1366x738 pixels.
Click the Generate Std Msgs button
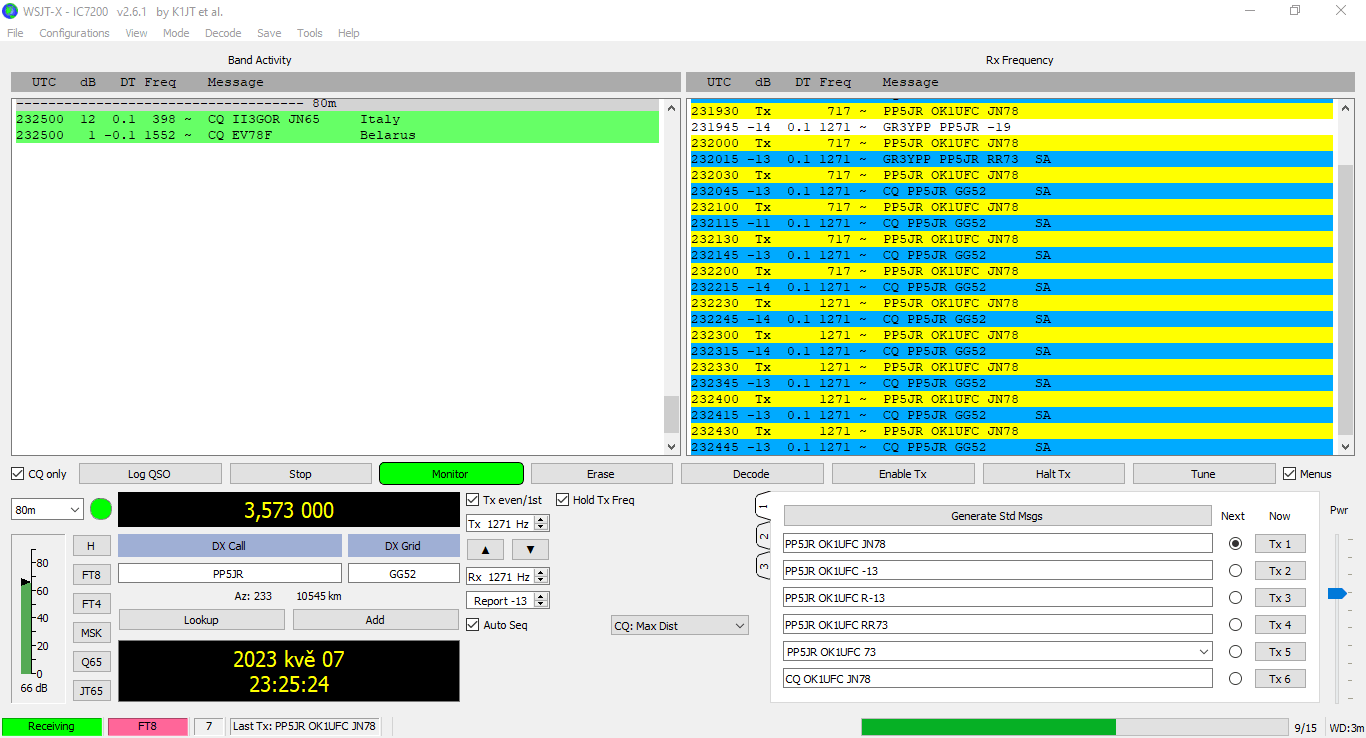tap(996, 516)
